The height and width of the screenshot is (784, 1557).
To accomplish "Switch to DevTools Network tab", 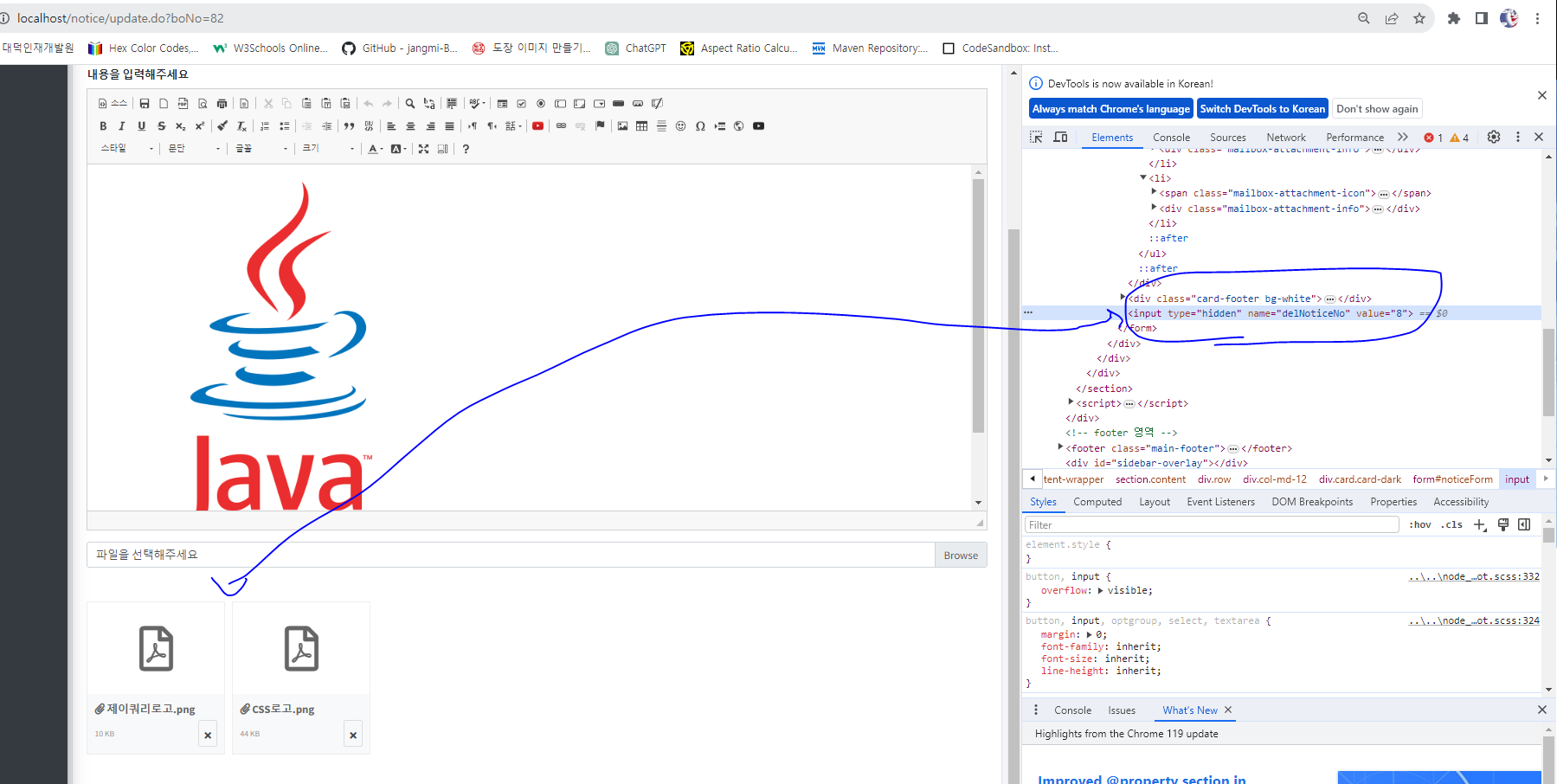I will point(1286,138).
